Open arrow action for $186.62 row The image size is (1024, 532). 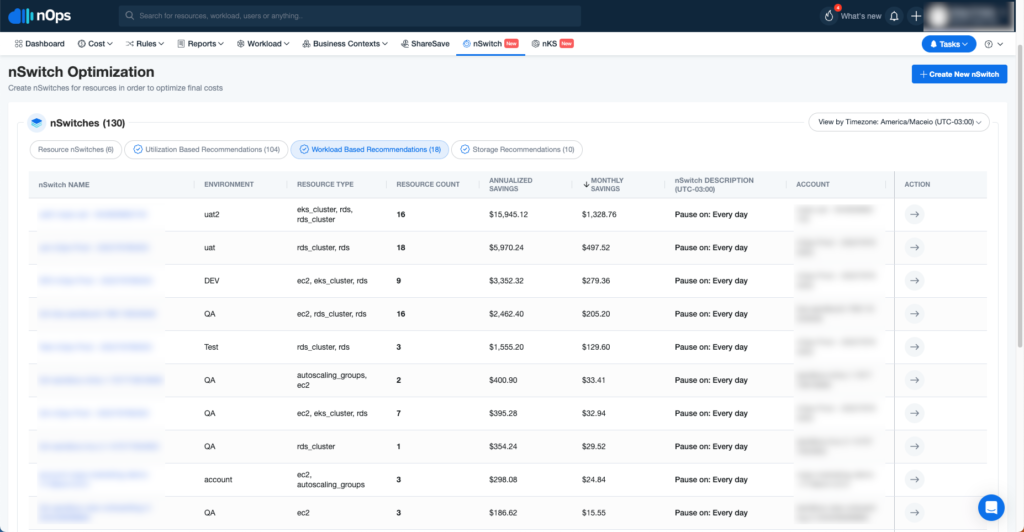click(x=914, y=513)
